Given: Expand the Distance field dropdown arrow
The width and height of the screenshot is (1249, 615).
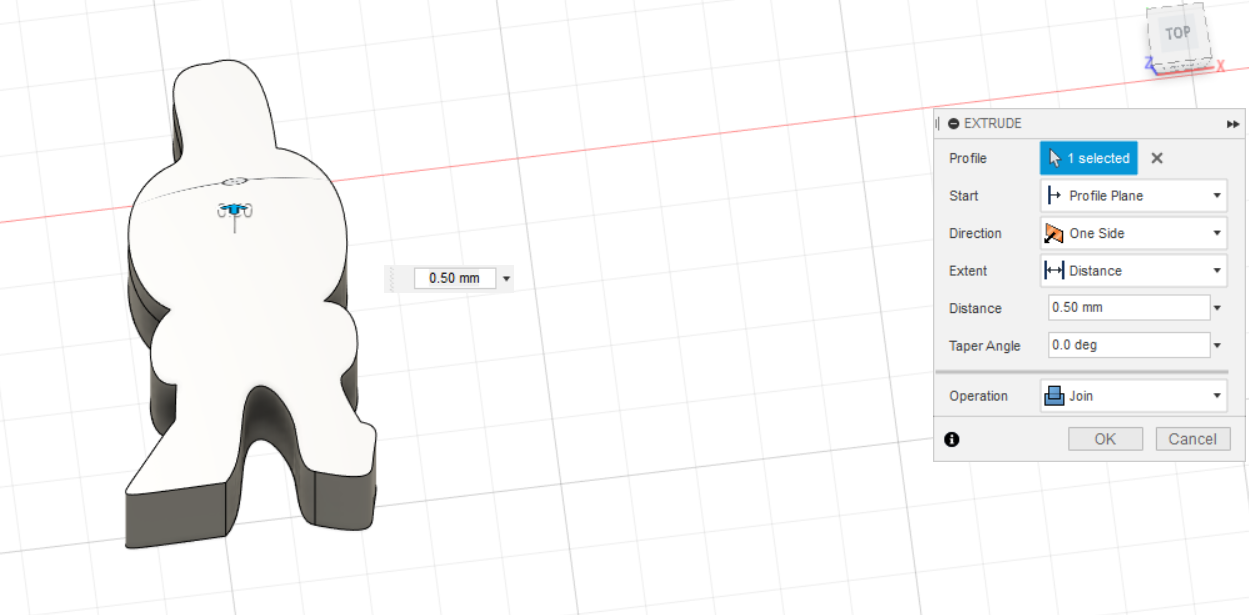Looking at the screenshot, I should (x=1217, y=308).
